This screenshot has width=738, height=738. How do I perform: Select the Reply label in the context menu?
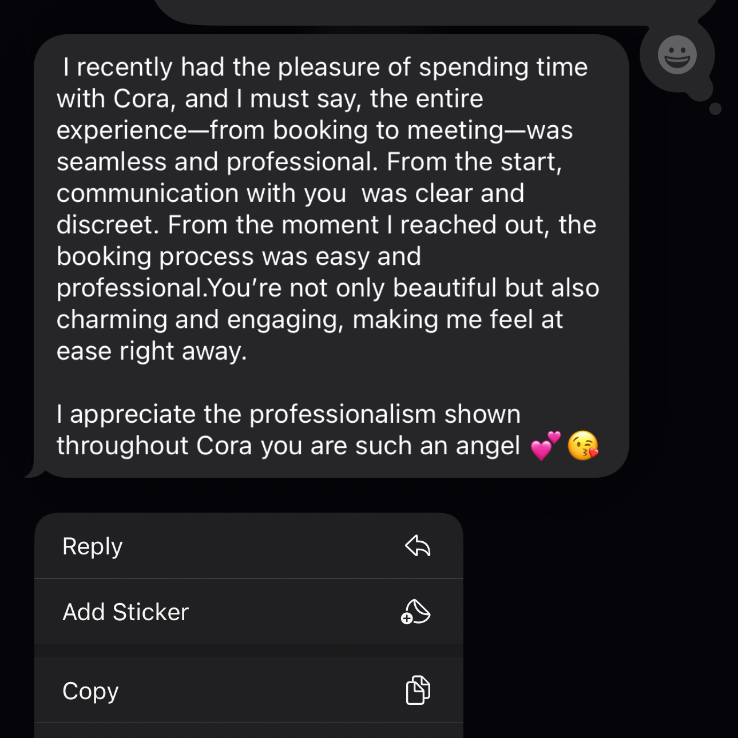(92, 546)
